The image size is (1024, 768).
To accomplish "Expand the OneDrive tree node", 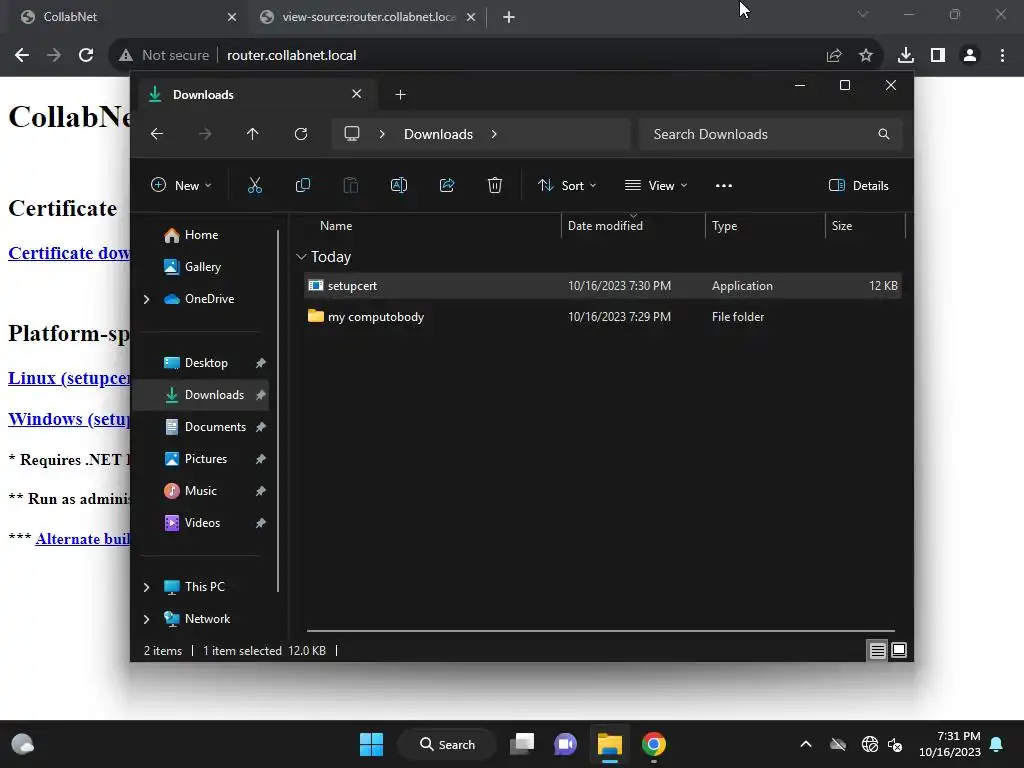I will pos(146,299).
